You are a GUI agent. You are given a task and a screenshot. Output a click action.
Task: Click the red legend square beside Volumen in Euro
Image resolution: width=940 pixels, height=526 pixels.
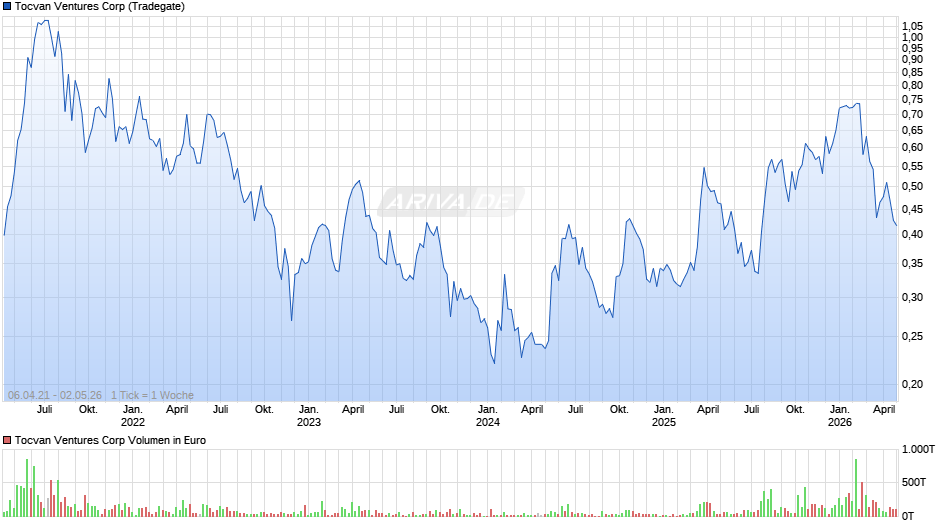click(7, 440)
